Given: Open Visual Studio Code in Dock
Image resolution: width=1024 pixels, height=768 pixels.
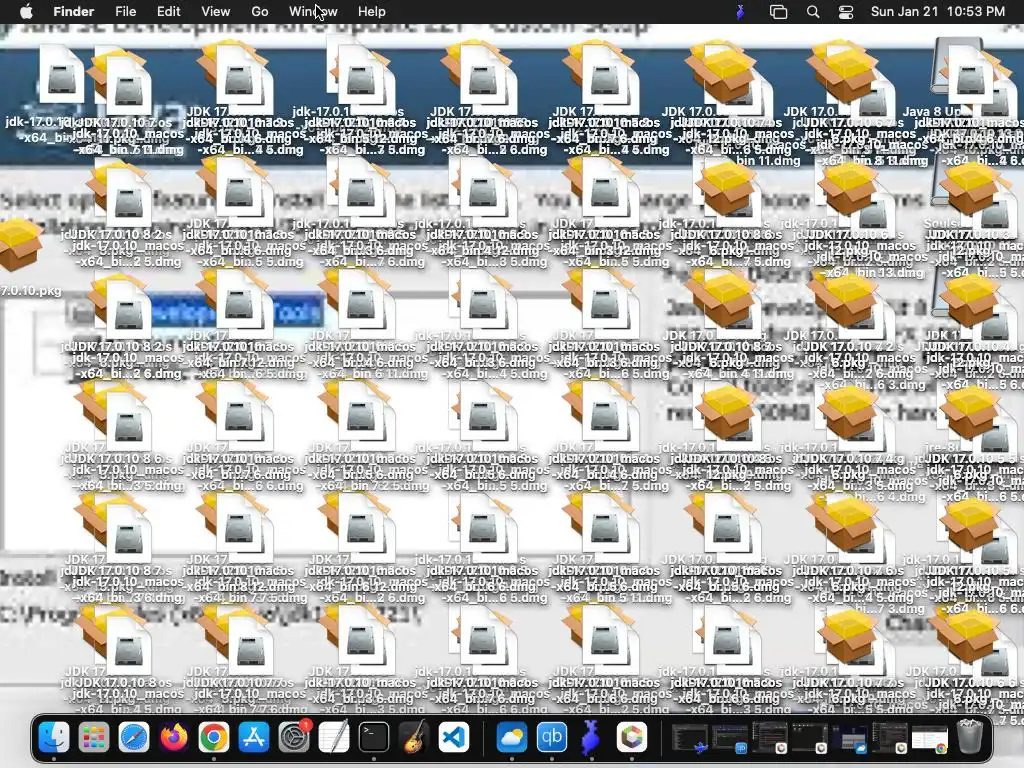Looking at the screenshot, I should click(454, 737).
